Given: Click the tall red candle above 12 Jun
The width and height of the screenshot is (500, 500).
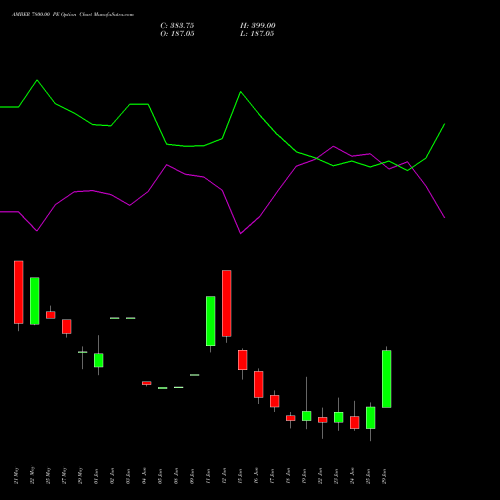Looking at the screenshot, I should pos(227,303).
